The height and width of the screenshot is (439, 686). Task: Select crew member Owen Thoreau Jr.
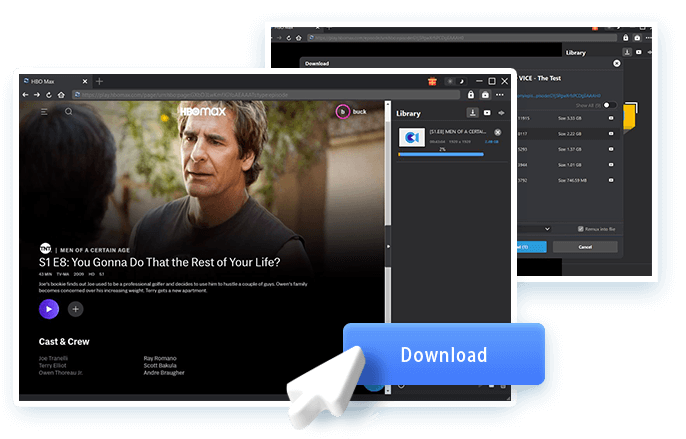(x=61, y=373)
